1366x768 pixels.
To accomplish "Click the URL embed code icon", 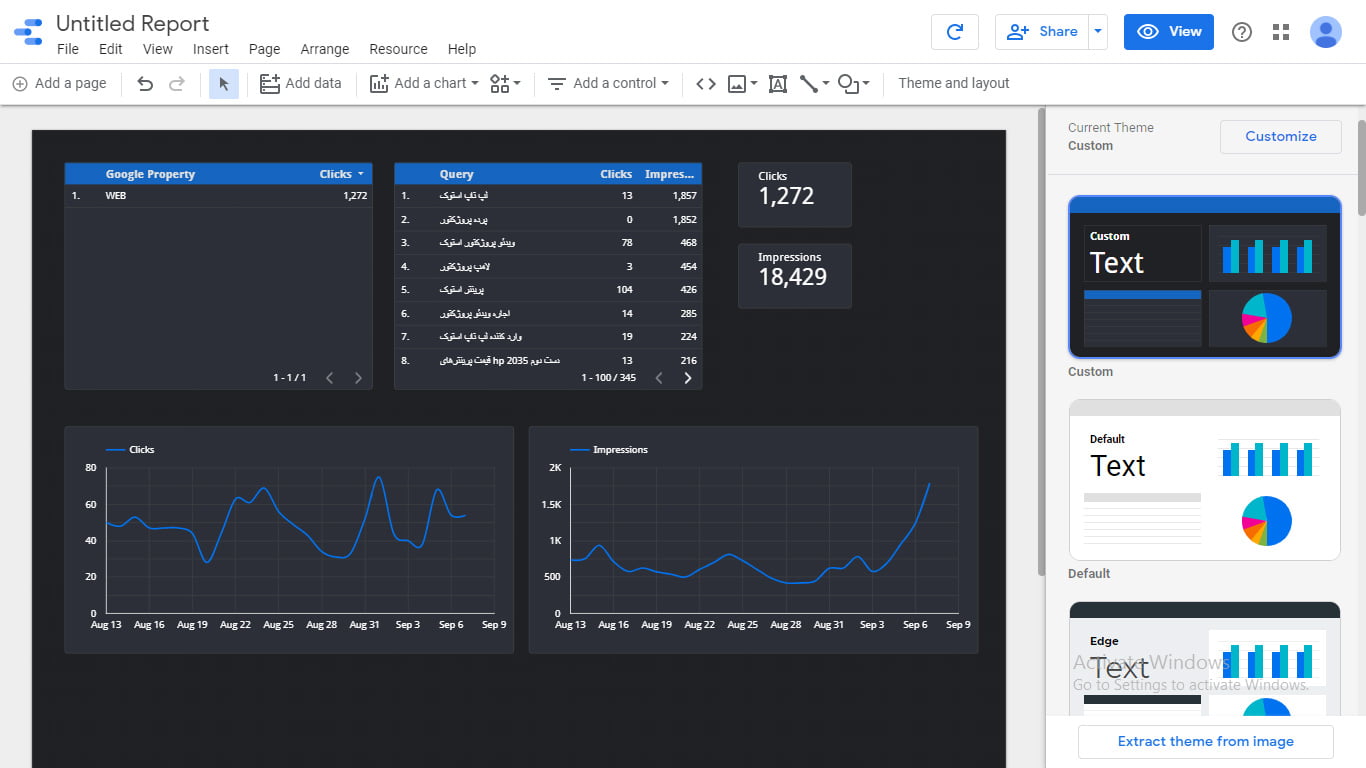I will tap(706, 84).
